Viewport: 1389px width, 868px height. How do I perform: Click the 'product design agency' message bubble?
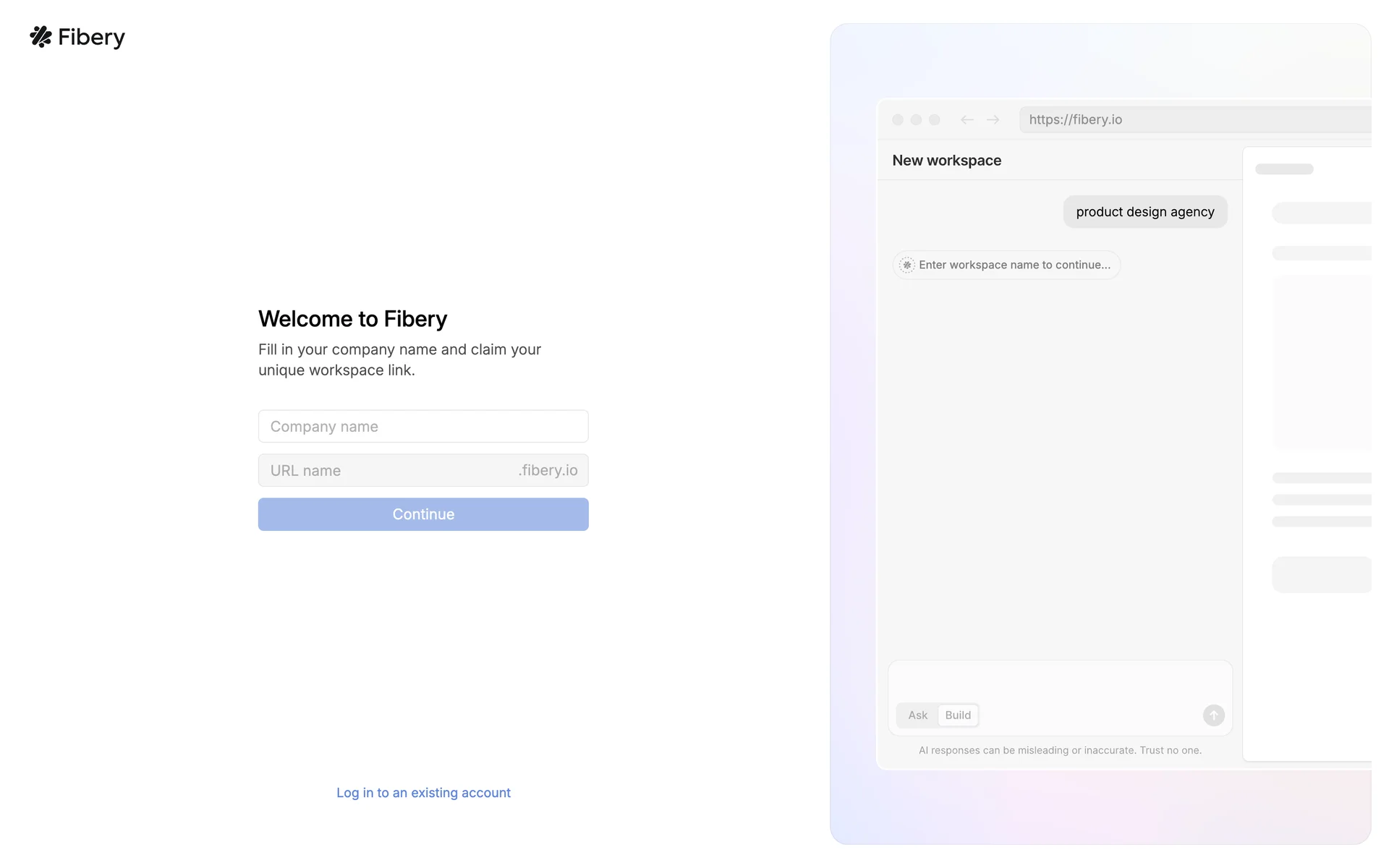[x=1144, y=212]
